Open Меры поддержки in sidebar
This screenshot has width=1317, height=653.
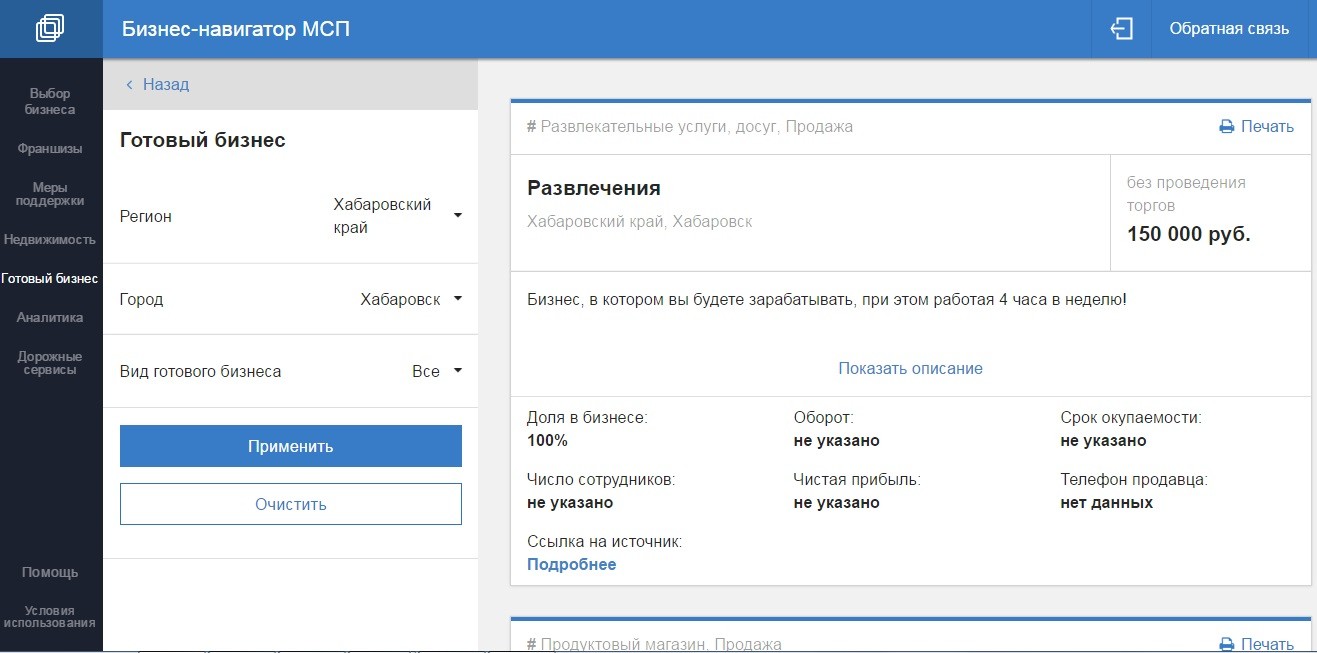(x=50, y=194)
